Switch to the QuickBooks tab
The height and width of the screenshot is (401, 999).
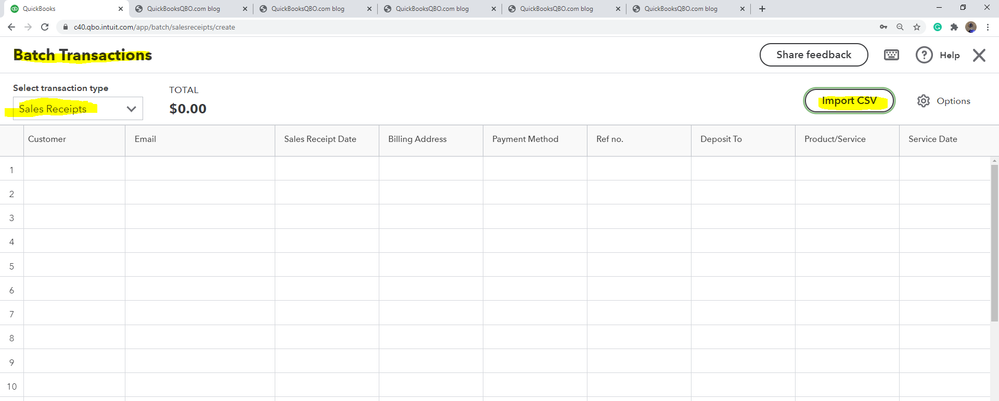coord(66,9)
